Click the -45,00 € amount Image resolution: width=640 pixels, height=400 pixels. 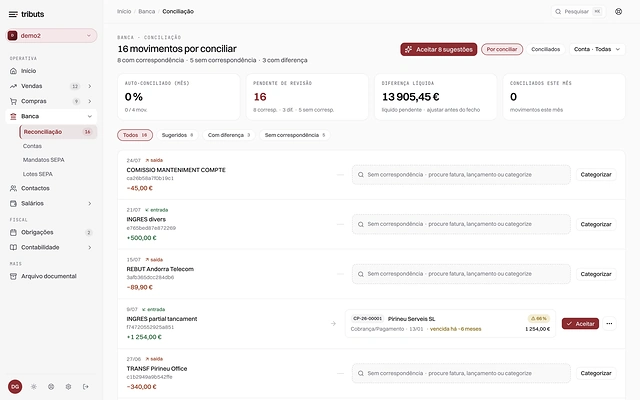coord(140,188)
